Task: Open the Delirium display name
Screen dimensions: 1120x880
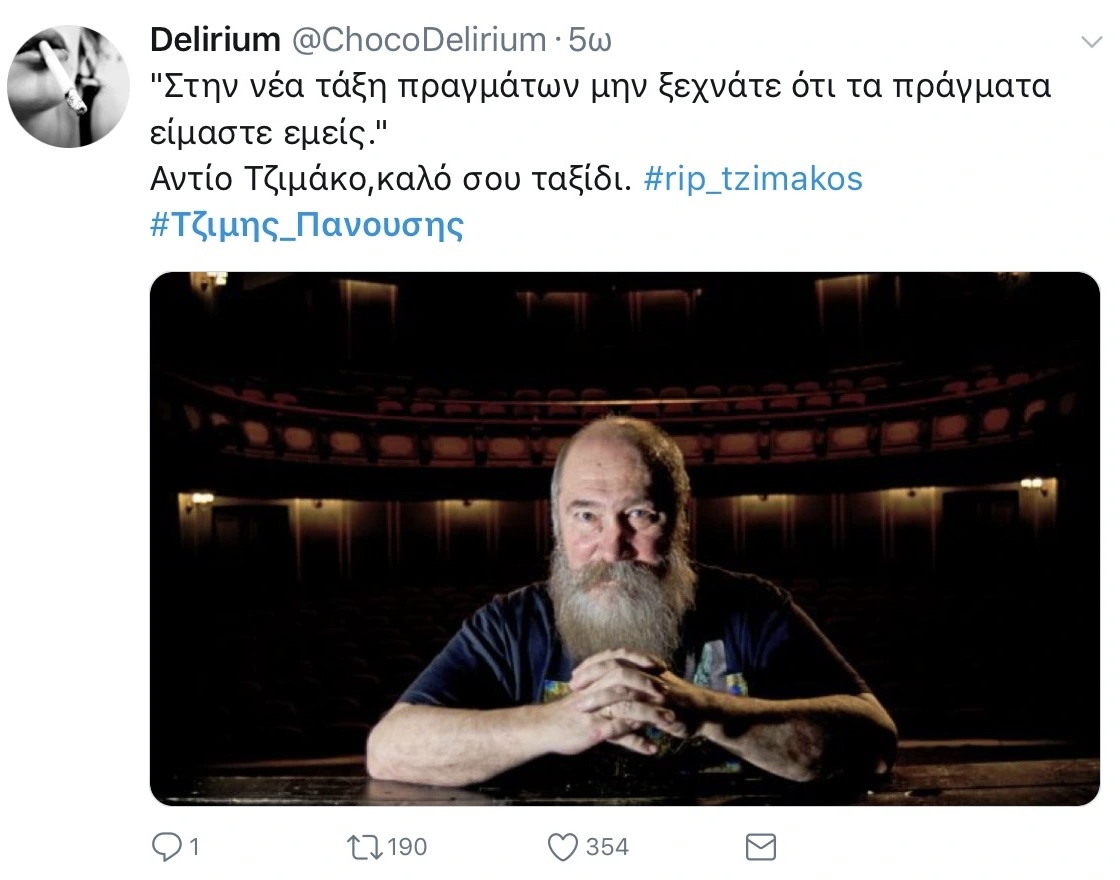Action: tap(215, 40)
